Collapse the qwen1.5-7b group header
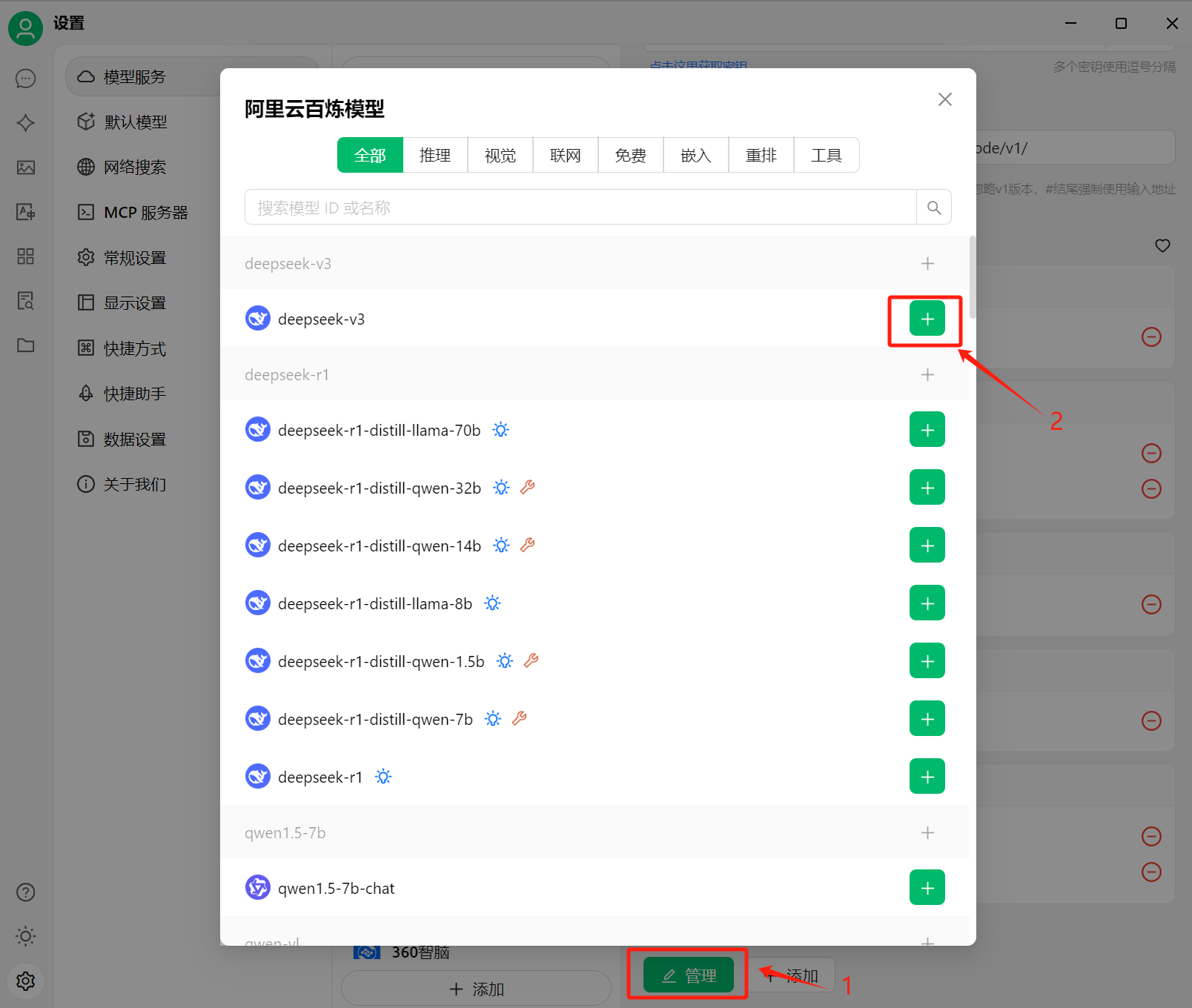 tap(595, 833)
